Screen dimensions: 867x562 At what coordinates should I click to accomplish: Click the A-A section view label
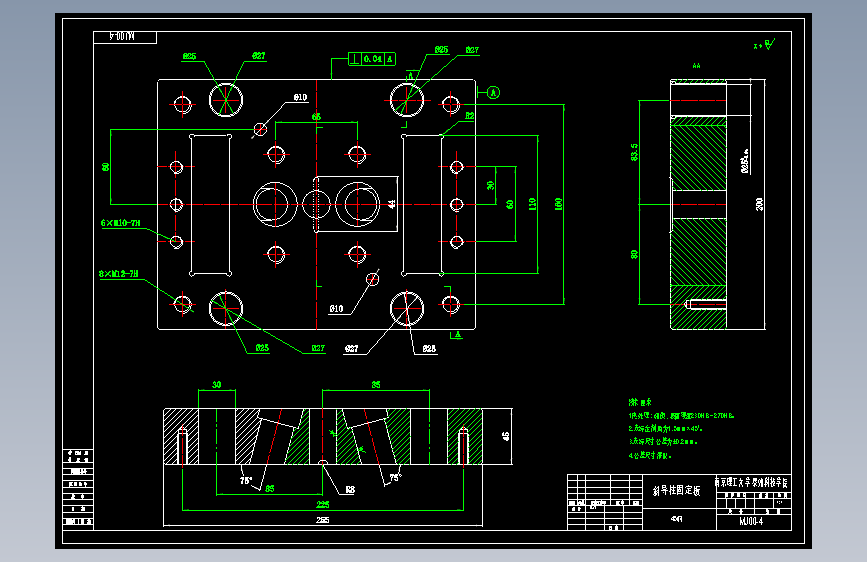pyautogui.click(x=696, y=66)
